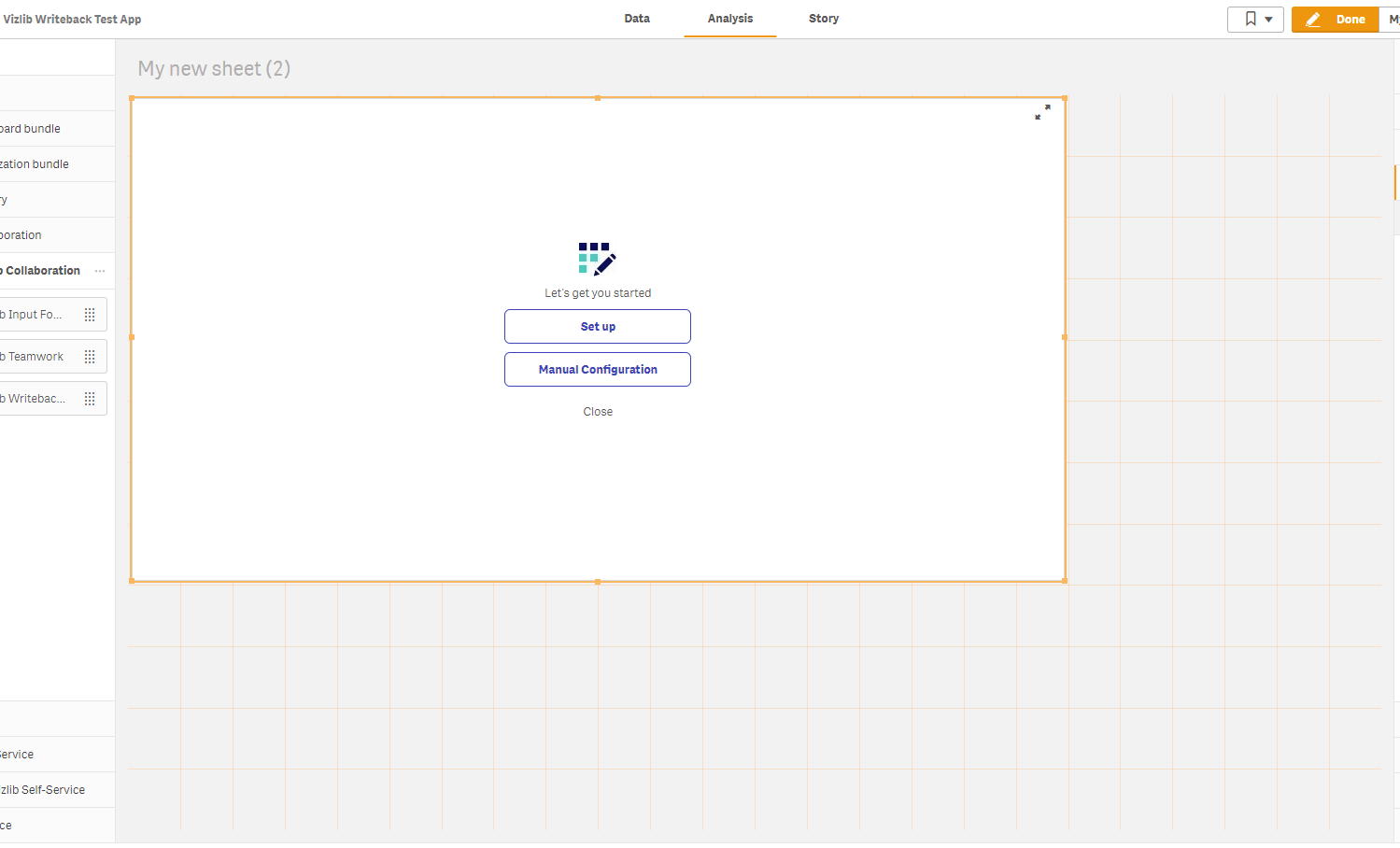Click the drag handle on Input Form item
The width and height of the screenshot is (1400, 848).
[90, 315]
